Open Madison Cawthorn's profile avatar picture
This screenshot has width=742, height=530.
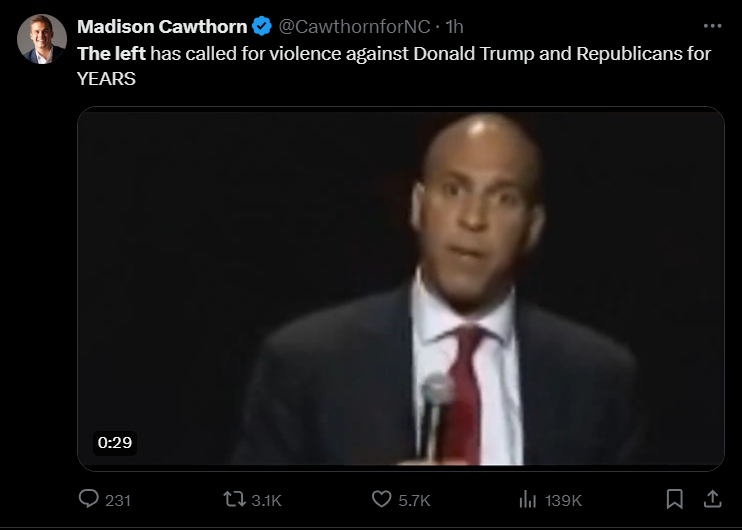click(42, 39)
